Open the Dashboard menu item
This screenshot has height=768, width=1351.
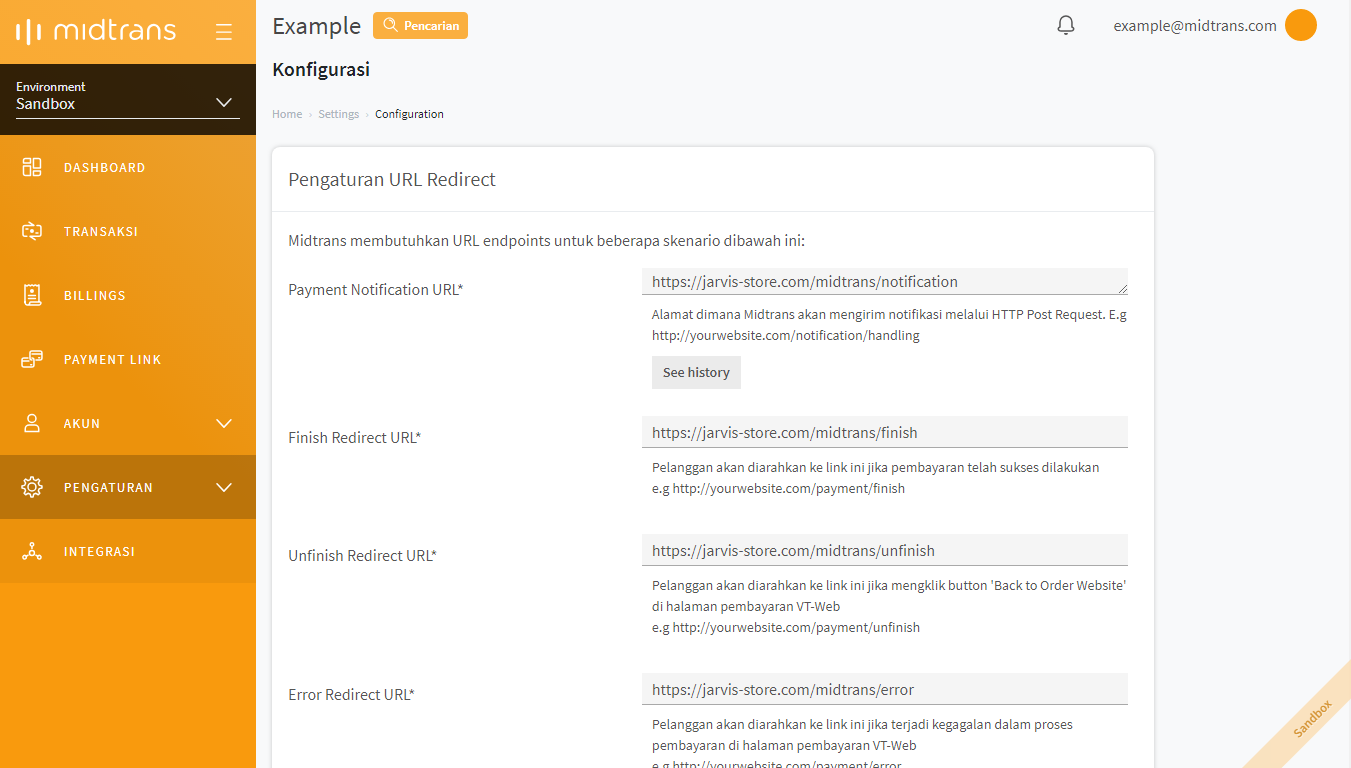128,167
